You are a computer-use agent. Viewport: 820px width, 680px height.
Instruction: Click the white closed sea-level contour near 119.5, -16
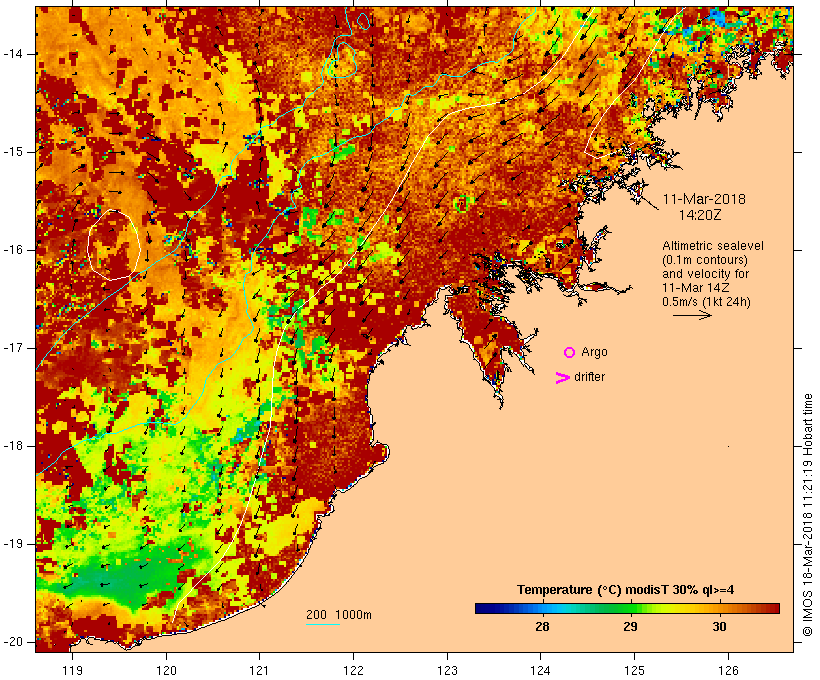(113, 245)
